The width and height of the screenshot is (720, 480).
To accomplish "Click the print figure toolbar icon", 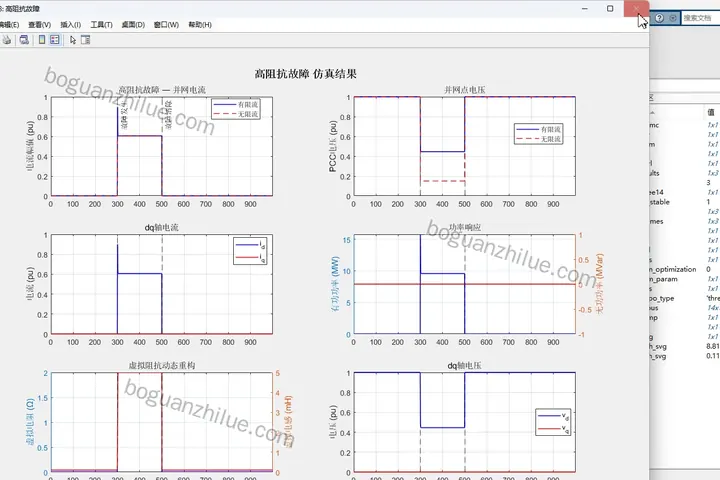I will tap(6, 40).
